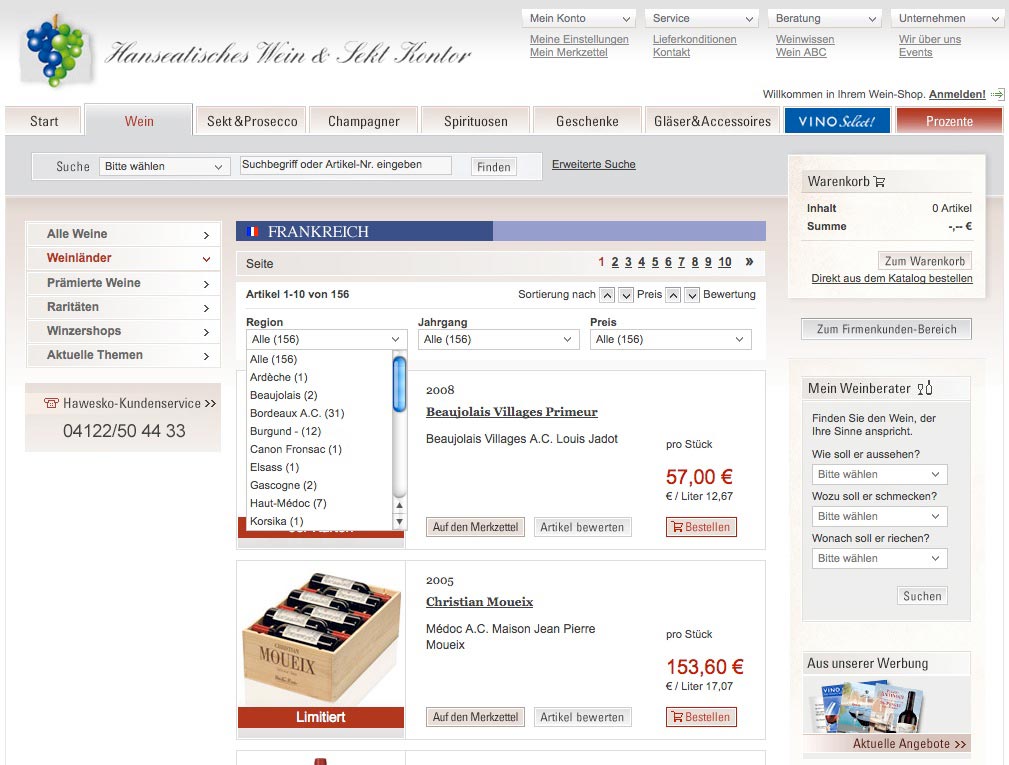Rate Beaujolais Villages Primeur with Artikel bewerten
This screenshot has height=765, width=1009.
click(582, 527)
